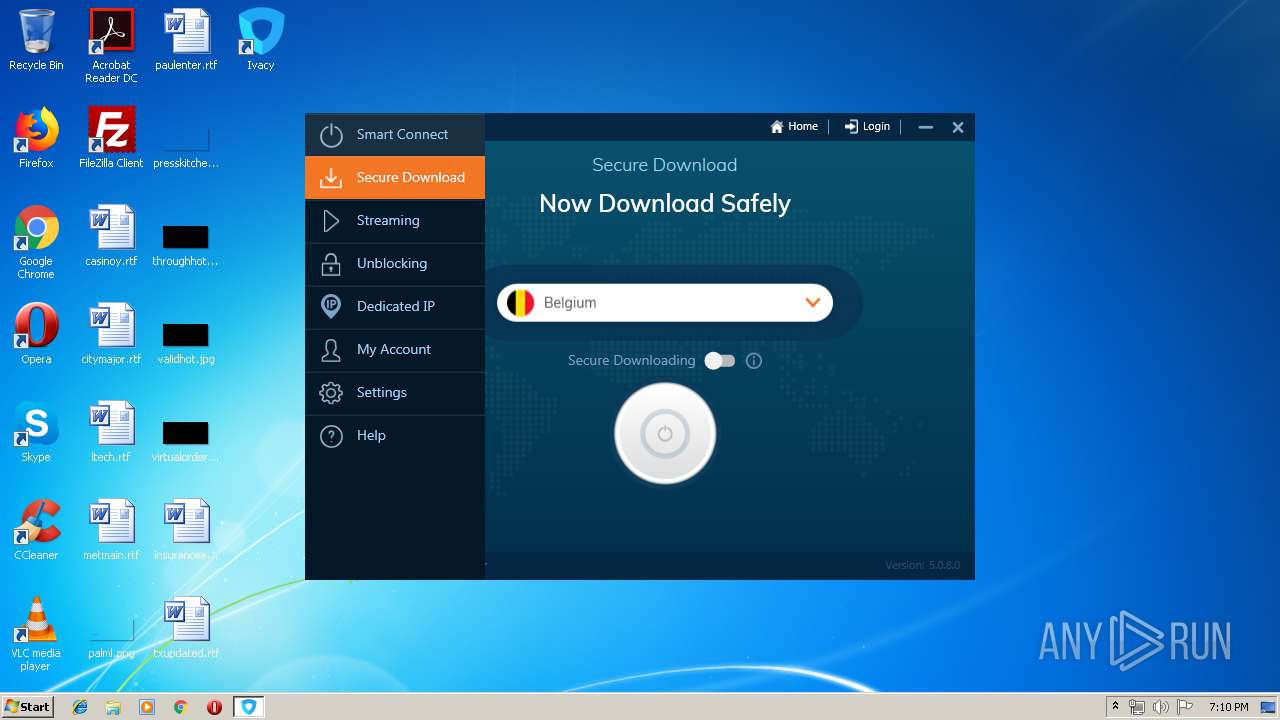Open the Smart Connect section

[x=395, y=134]
